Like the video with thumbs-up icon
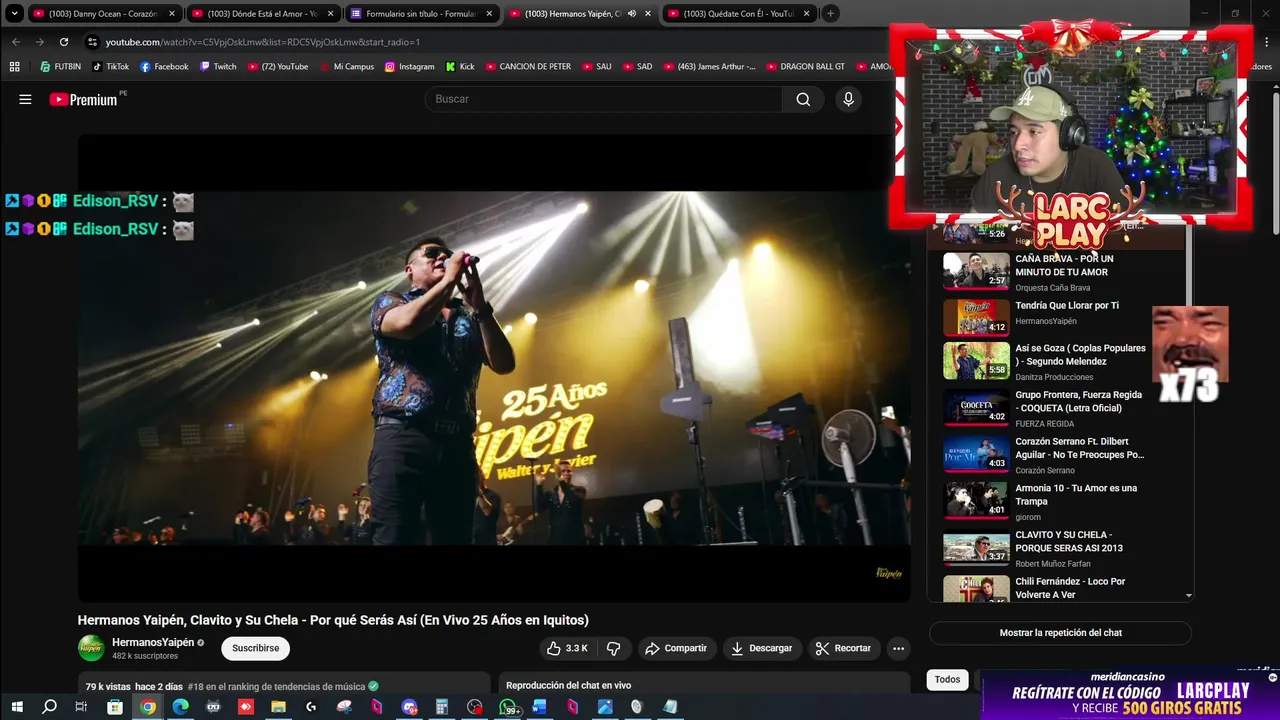This screenshot has height=720, width=1280. coord(567,648)
